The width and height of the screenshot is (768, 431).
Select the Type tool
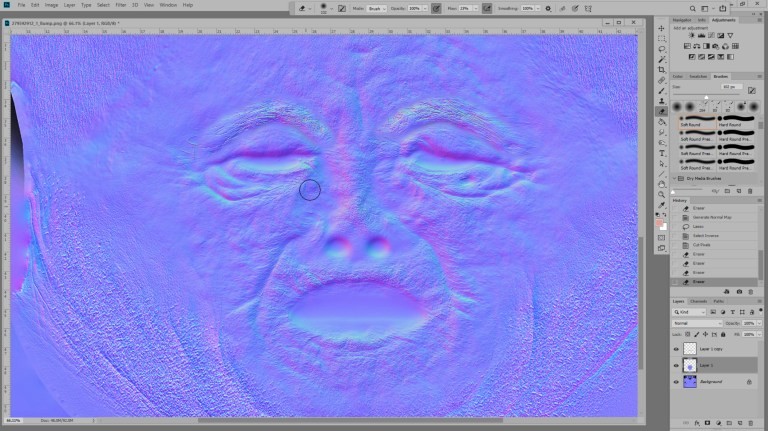coord(662,153)
